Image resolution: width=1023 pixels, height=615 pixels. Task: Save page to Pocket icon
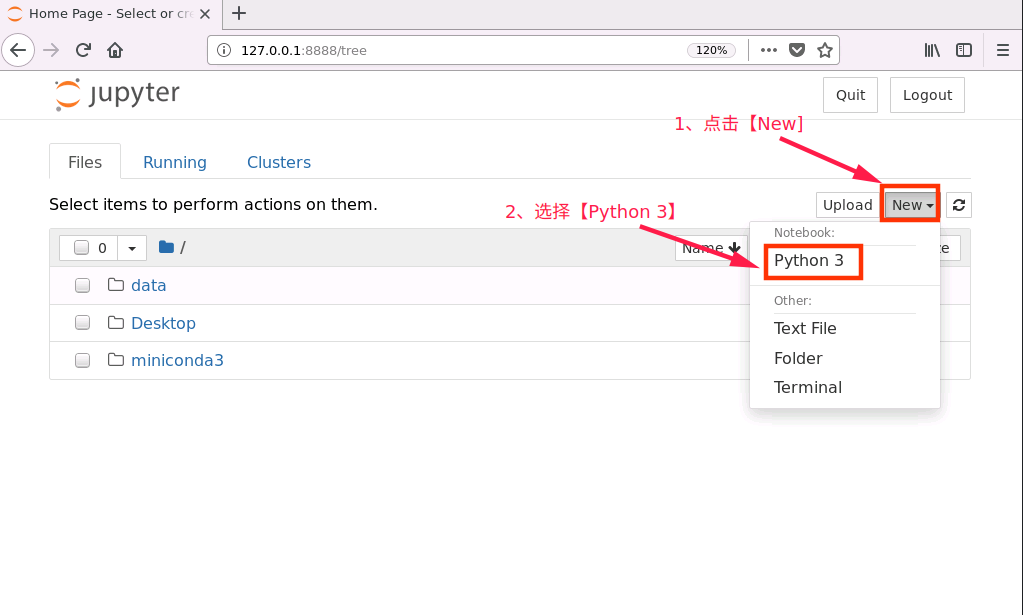coord(797,50)
